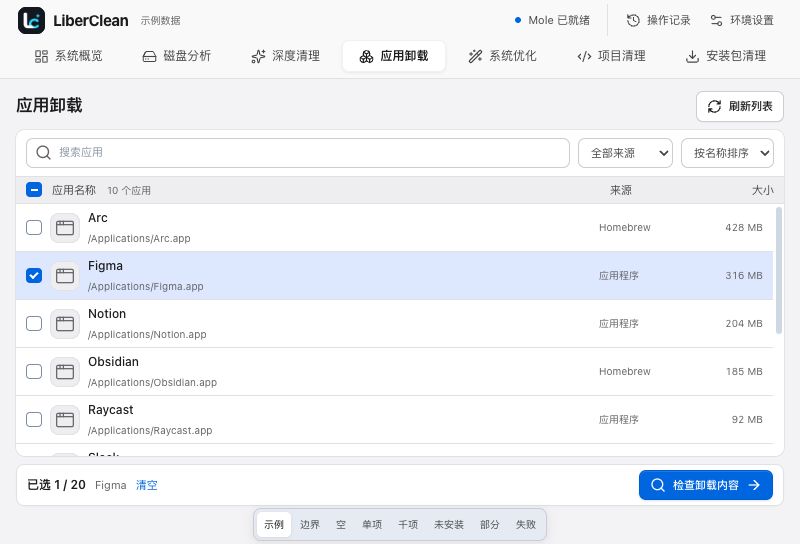Switch to 磁盘分析 tab

(x=177, y=56)
